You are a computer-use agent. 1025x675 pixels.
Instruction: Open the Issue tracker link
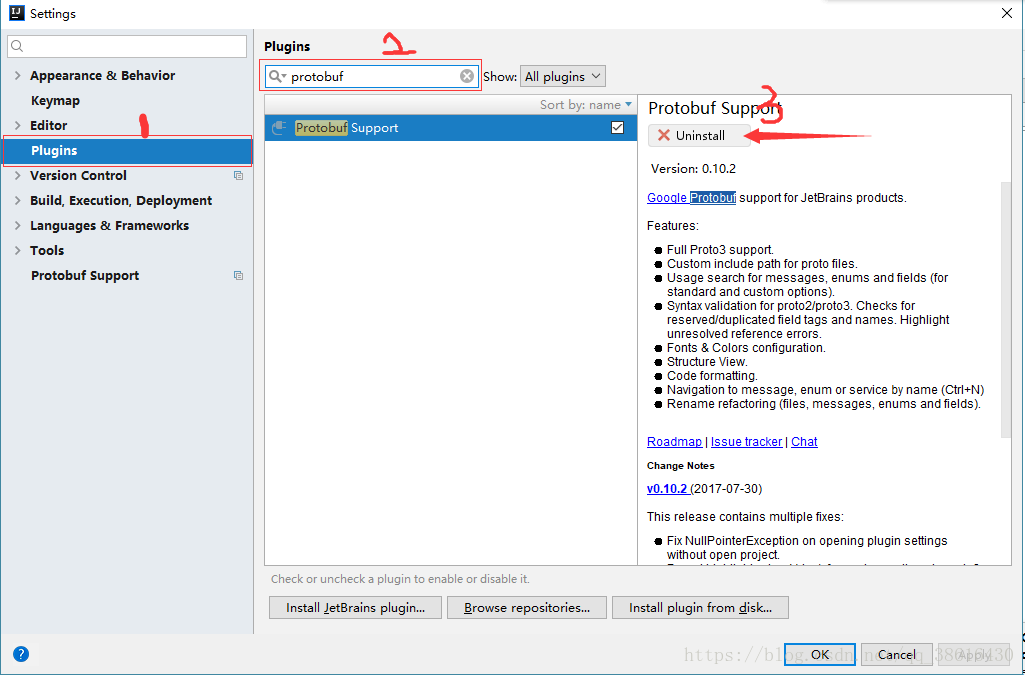point(747,442)
